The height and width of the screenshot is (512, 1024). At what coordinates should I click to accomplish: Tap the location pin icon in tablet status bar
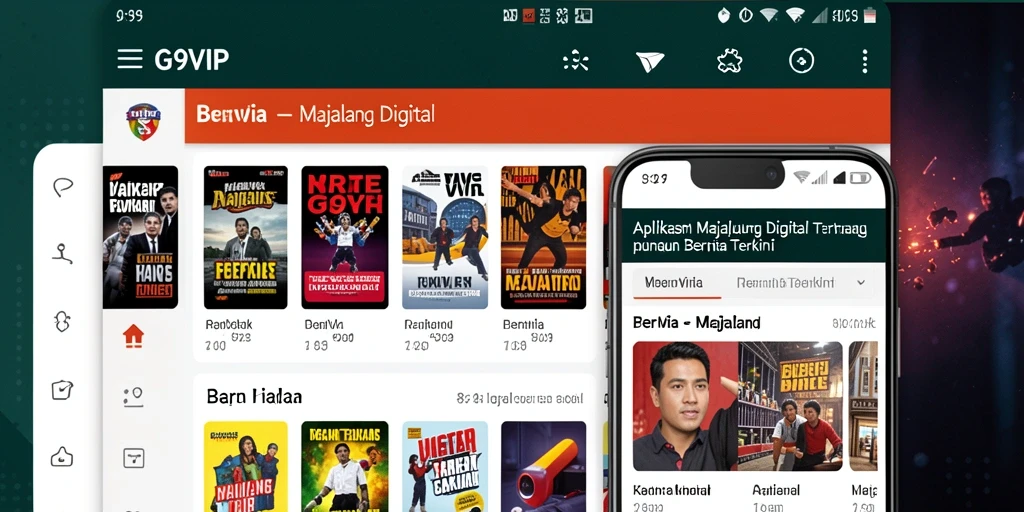tap(723, 16)
